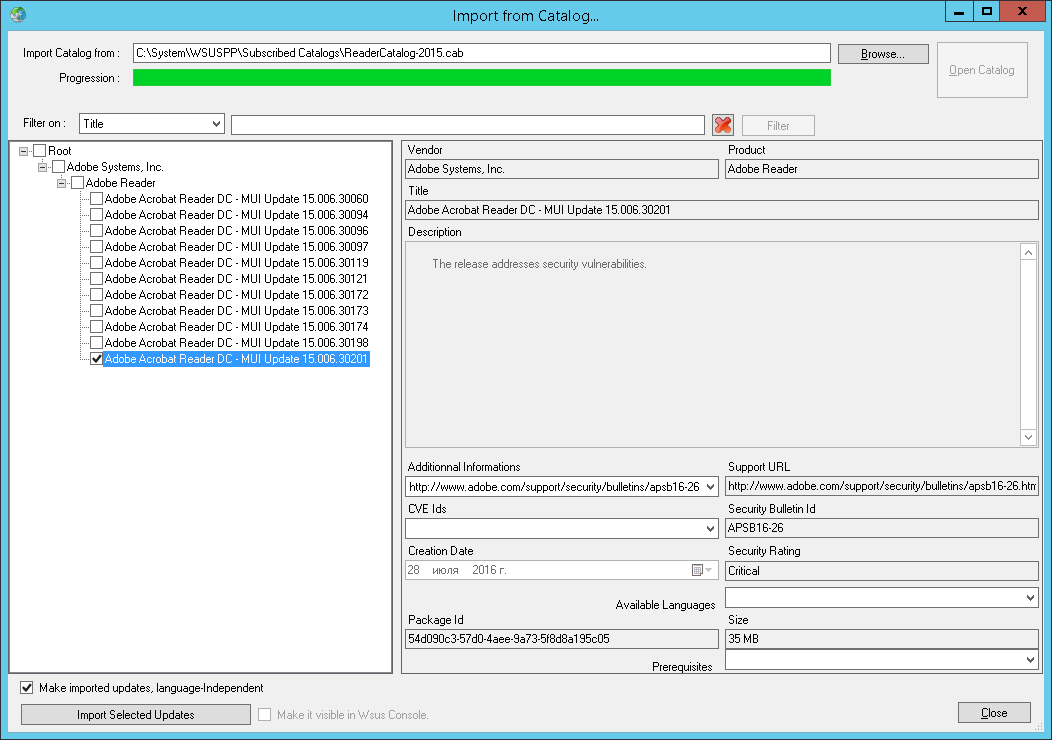Minimize the Import from Catalog window
1052x740 pixels.
click(959, 11)
